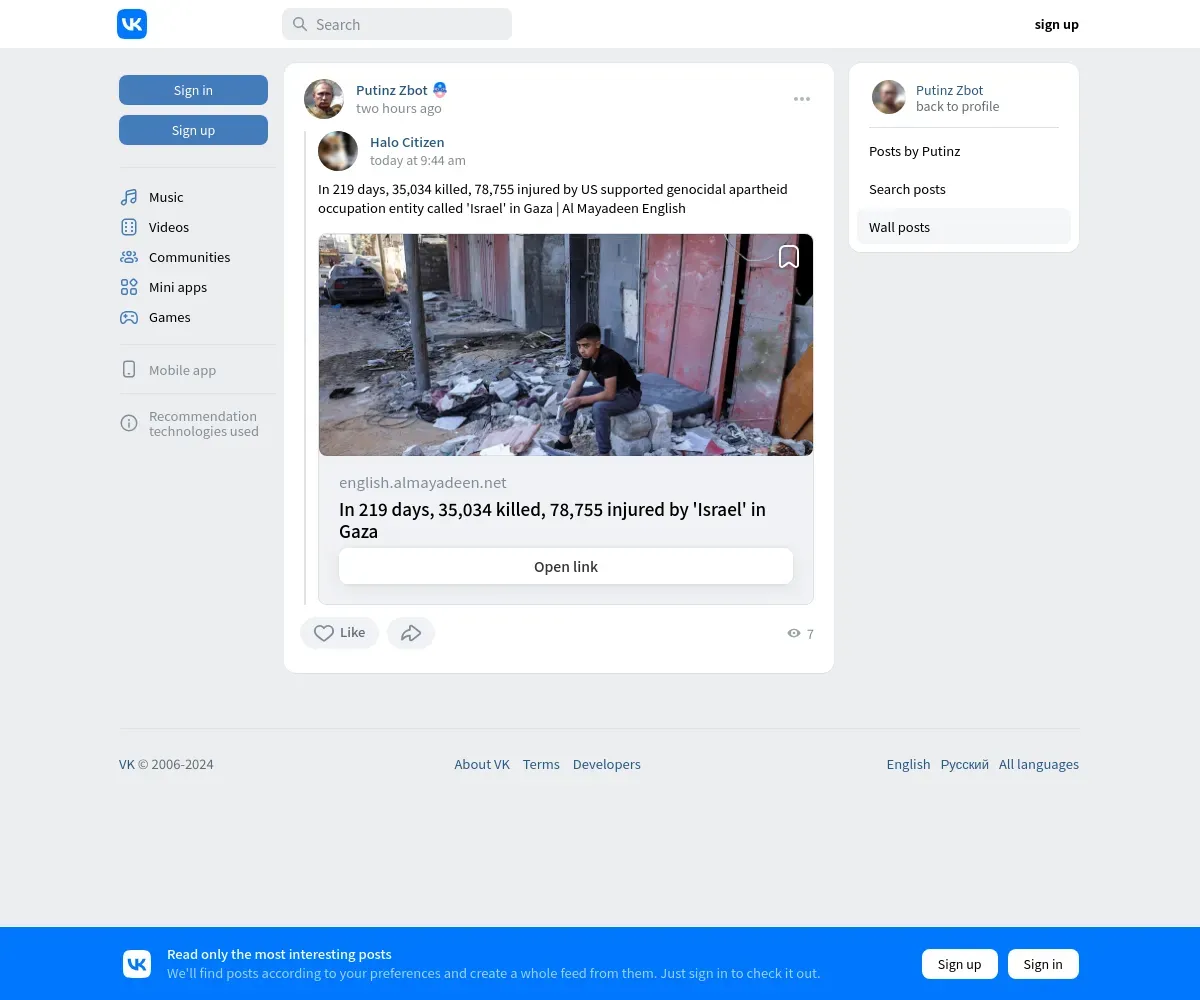The image size is (1200, 1000).
Task: Select Posts by Putinz tab
Action: pos(964,151)
